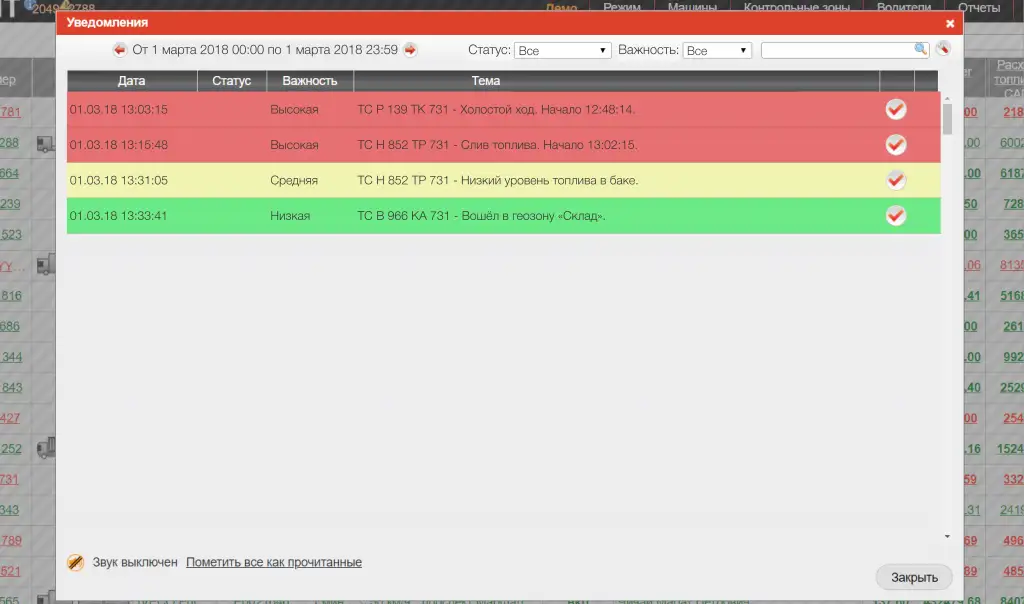Mark the Низкий уровень топлива notification as read
This screenshot has width=1024, height=604.
tap(896, 180)
